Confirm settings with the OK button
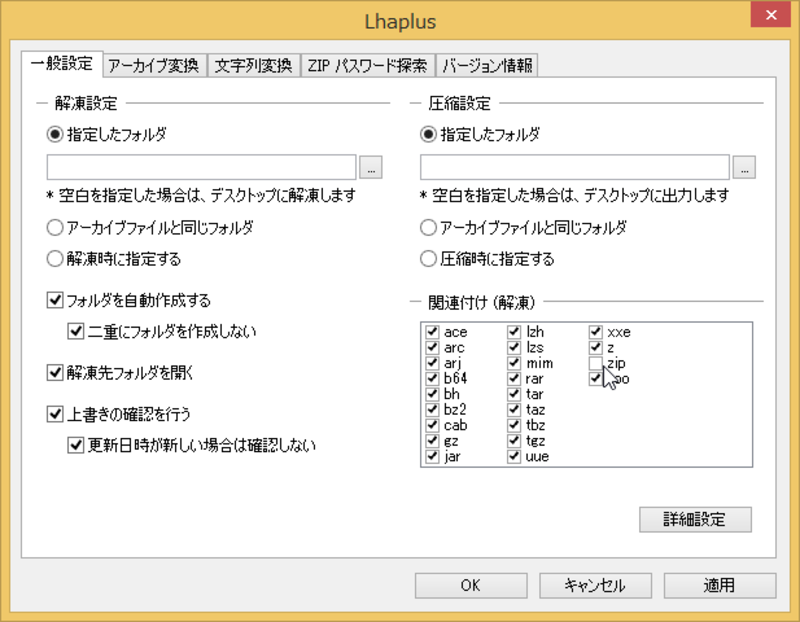The width and height of the screenshot is (800, 622). [x=471, y=585]
